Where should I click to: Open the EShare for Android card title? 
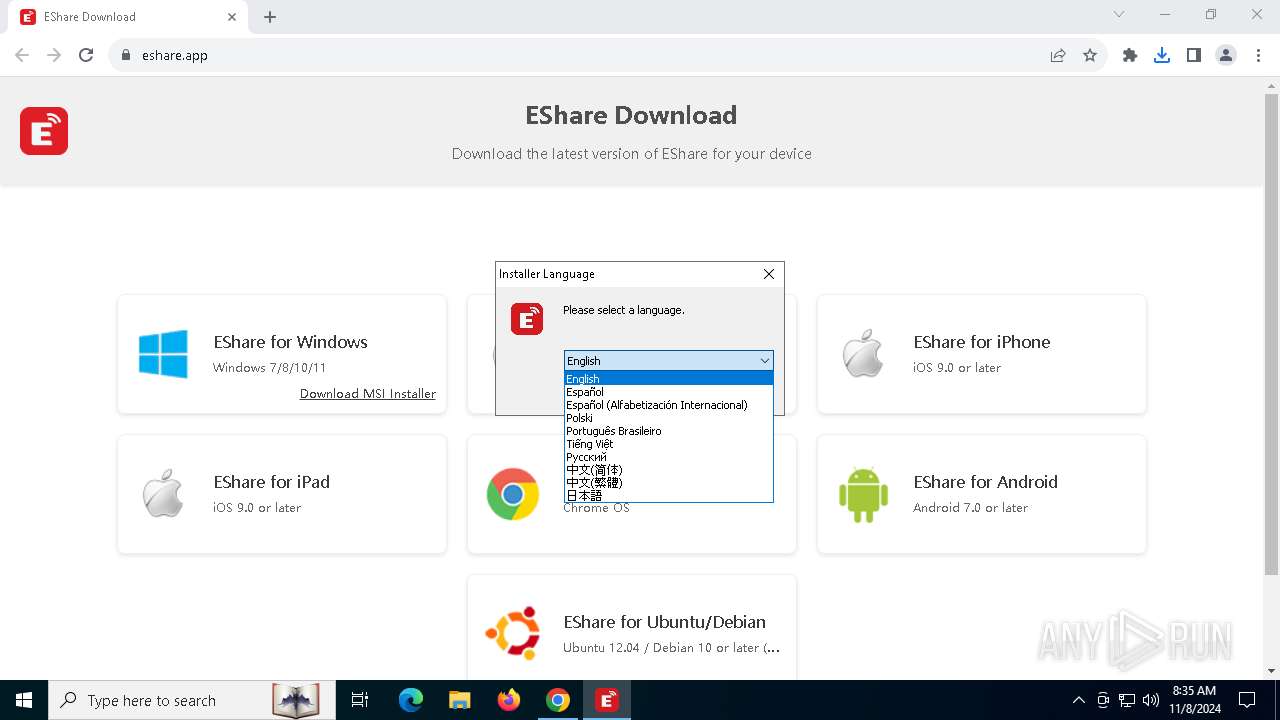pos(985,482)
